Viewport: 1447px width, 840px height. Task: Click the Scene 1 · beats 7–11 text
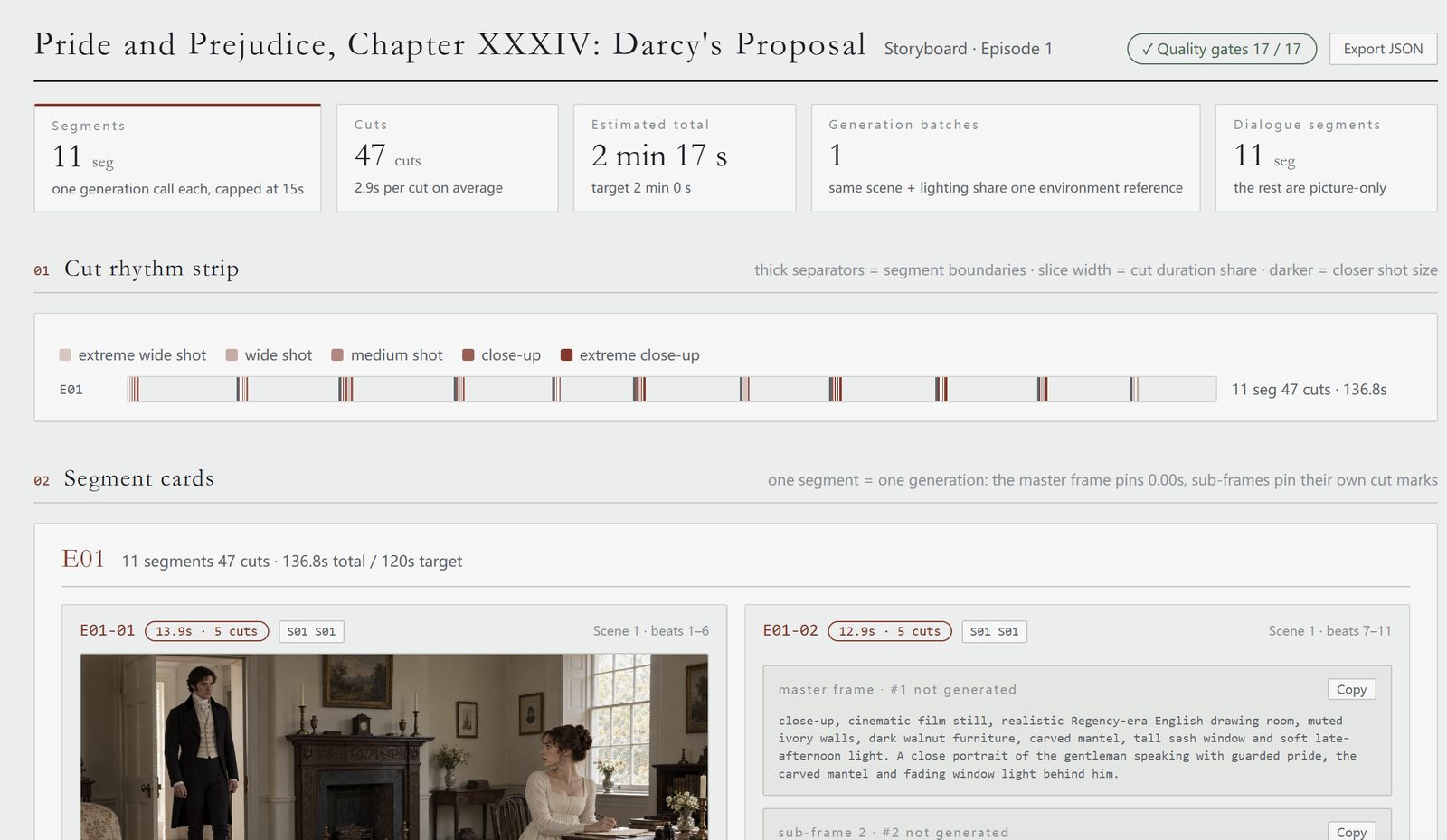[x=1329, y=631]
